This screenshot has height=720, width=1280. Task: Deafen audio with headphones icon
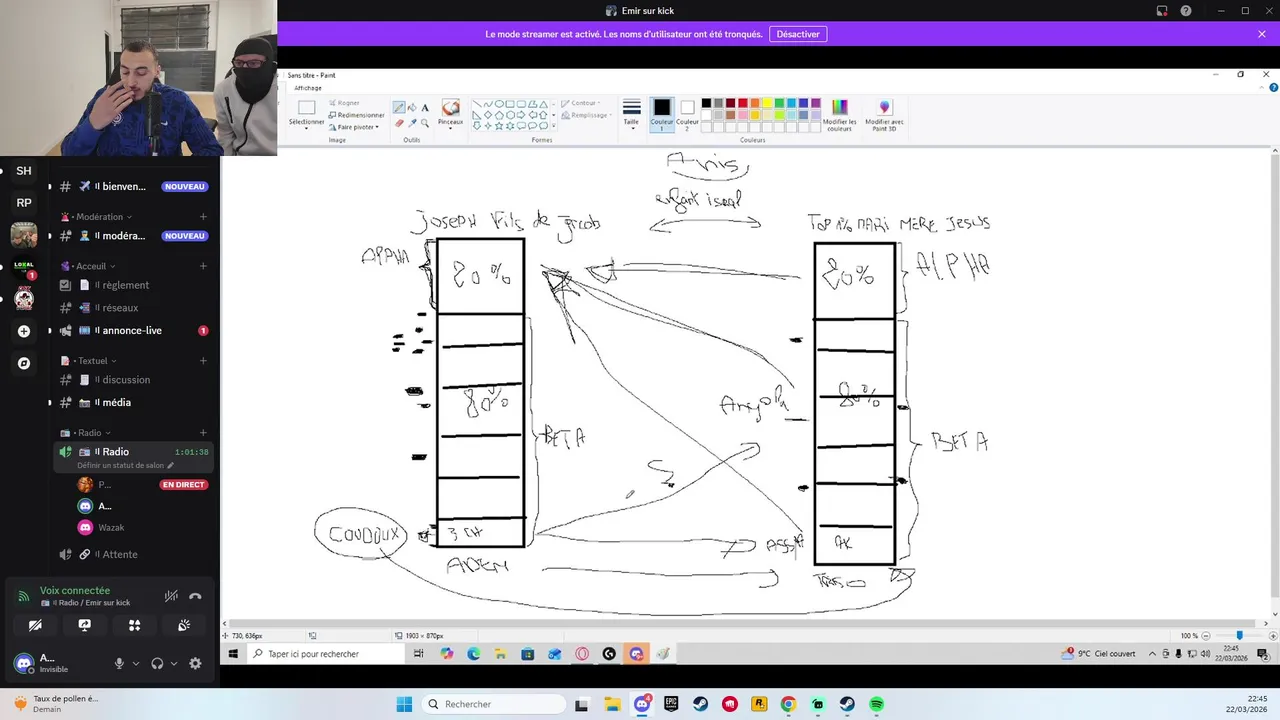coord(157,663)
